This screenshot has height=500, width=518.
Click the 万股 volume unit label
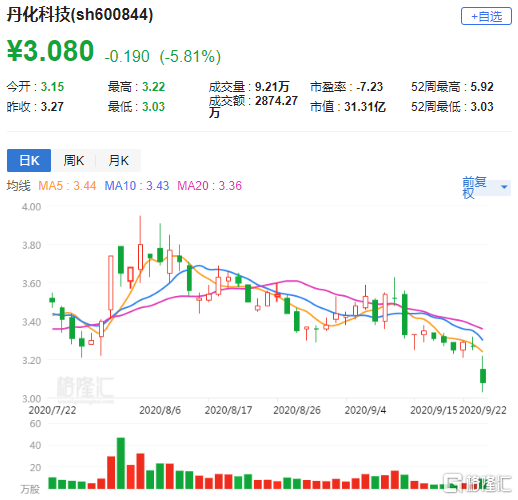[30, 489]
